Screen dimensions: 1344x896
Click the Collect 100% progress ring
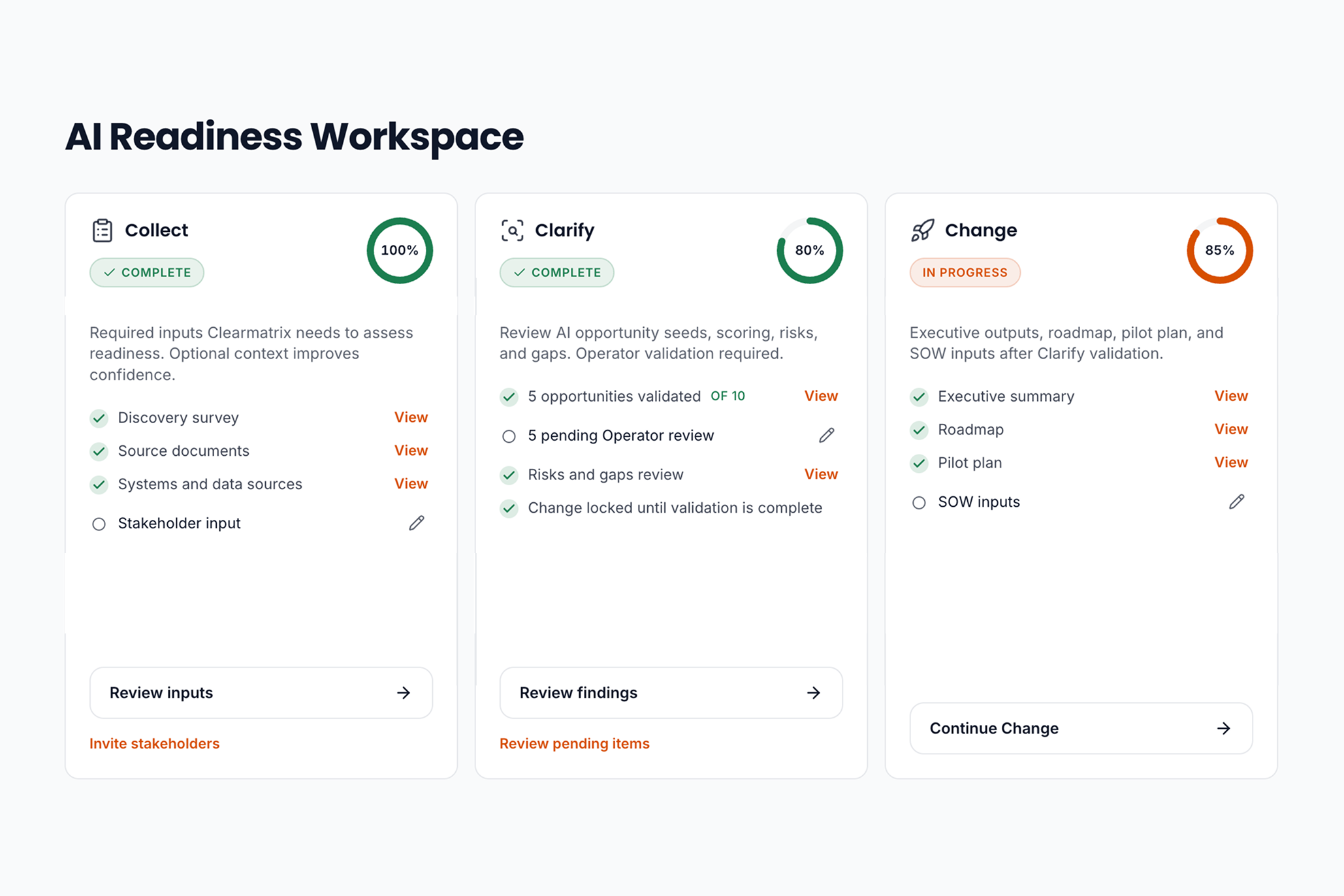(400, 251)
